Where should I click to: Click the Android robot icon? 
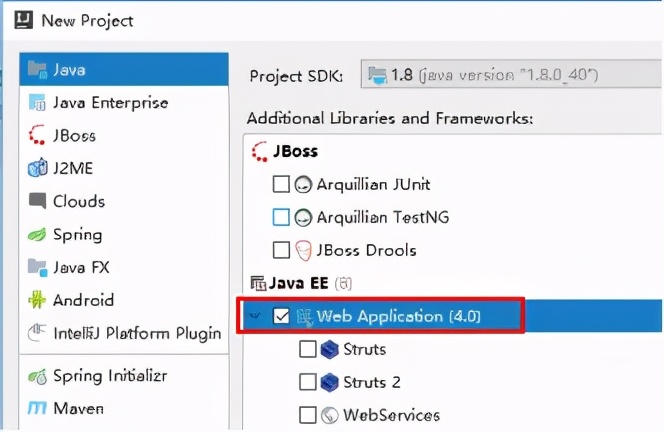tap(38, 300)
